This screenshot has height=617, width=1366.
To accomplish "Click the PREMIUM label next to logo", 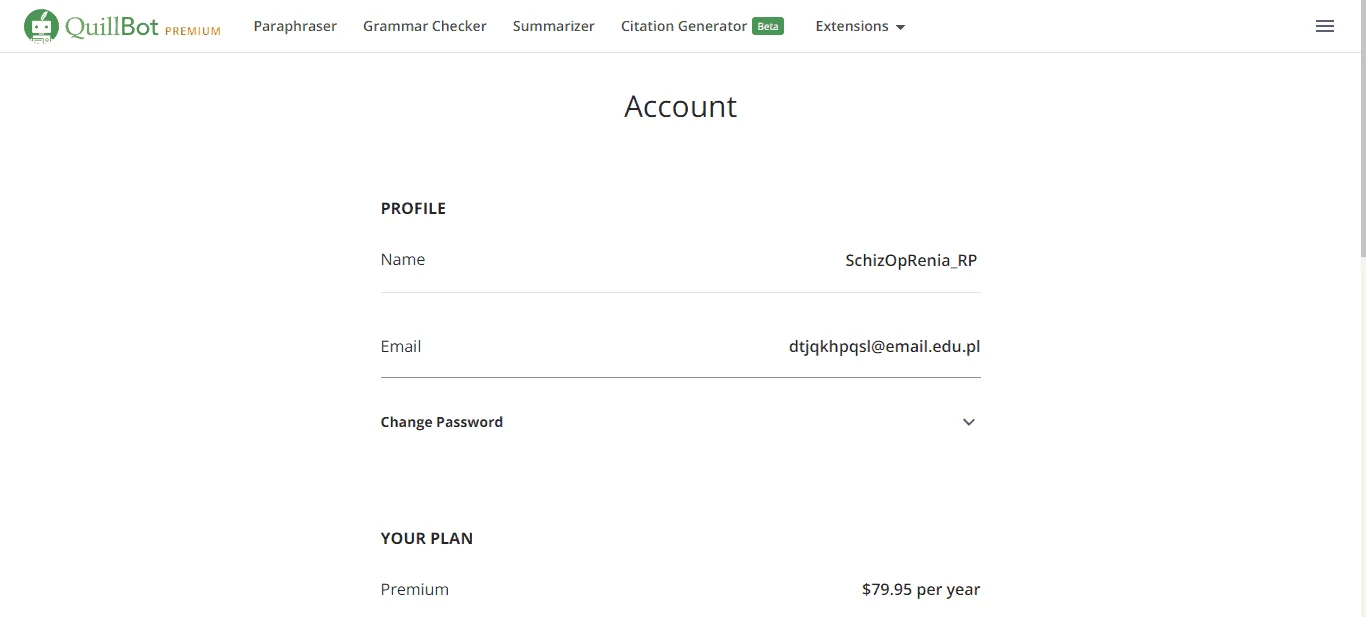I will pyautogui.click(x=193, y=31).
